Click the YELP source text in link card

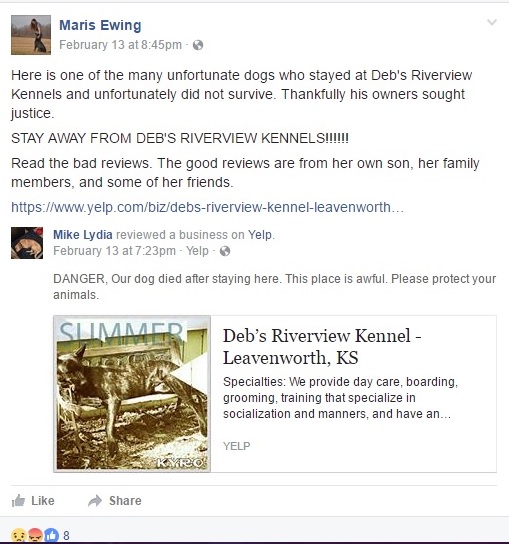click(237, 446)
